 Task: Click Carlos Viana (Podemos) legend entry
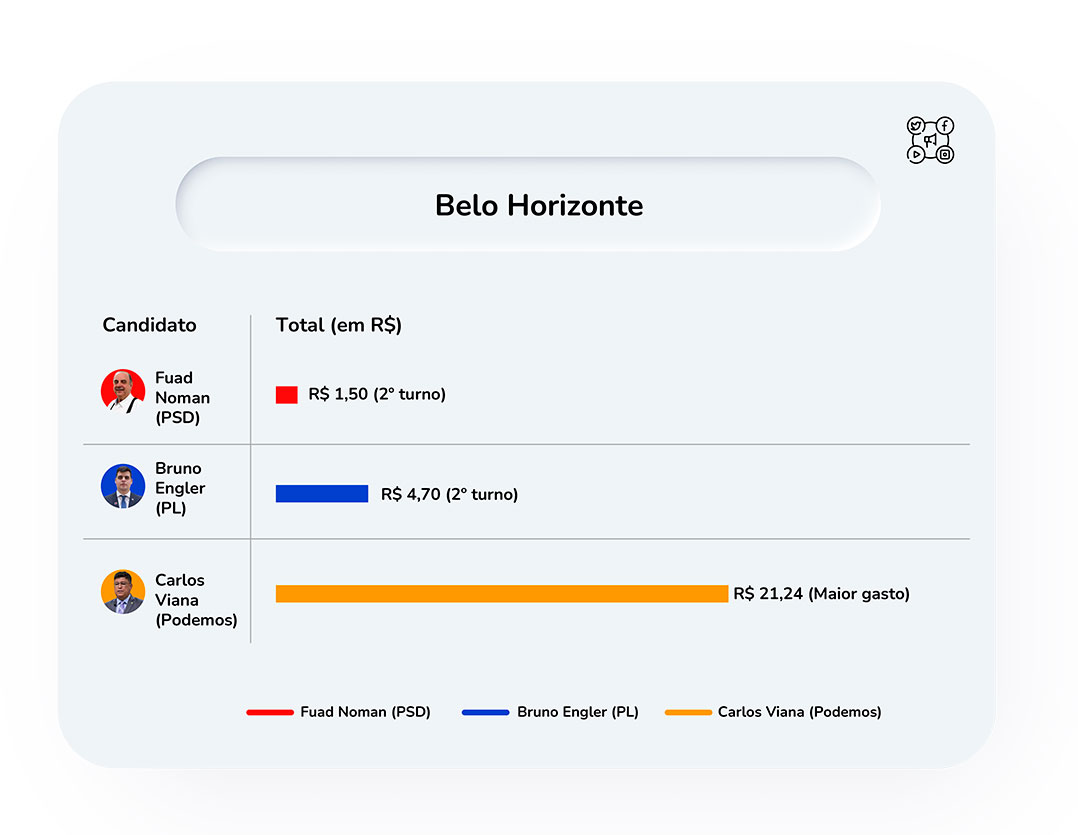773,712
